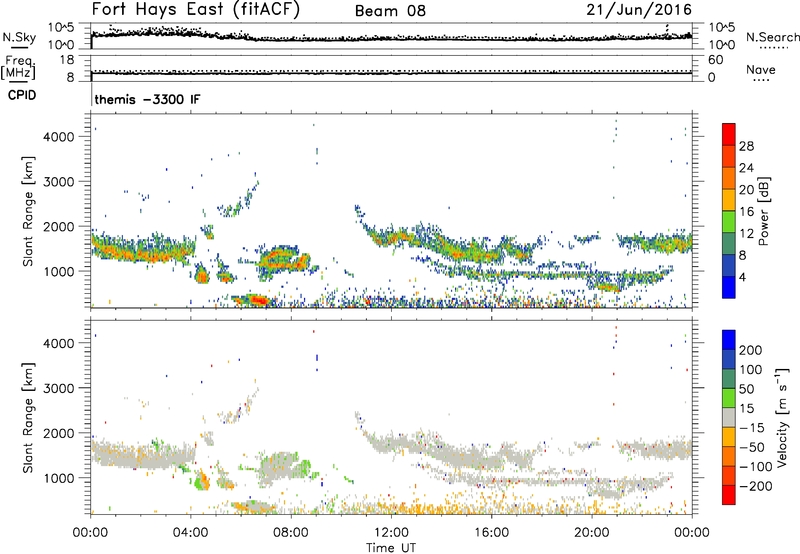Select the 2000 tick in Velocity panel

[x=58, y=433]
